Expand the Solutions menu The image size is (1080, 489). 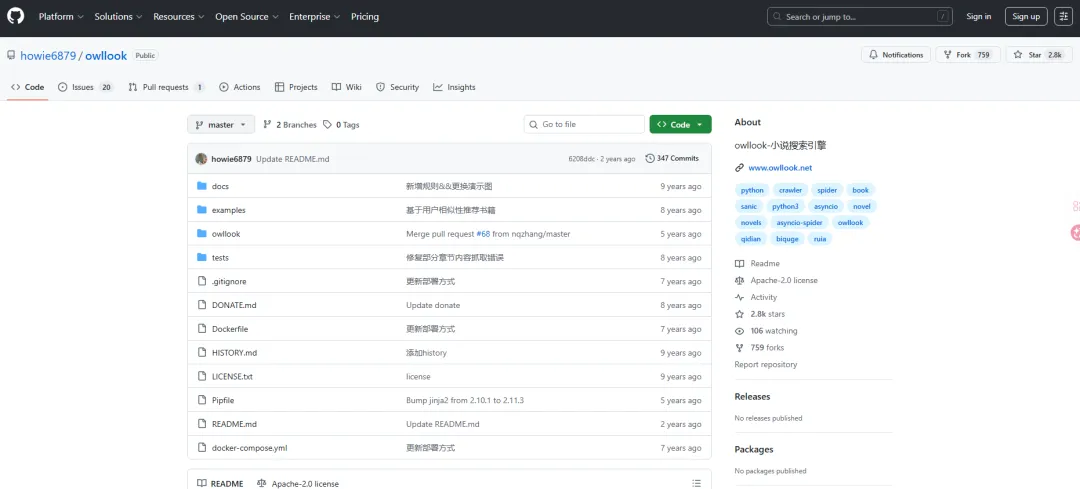[118, 17]
